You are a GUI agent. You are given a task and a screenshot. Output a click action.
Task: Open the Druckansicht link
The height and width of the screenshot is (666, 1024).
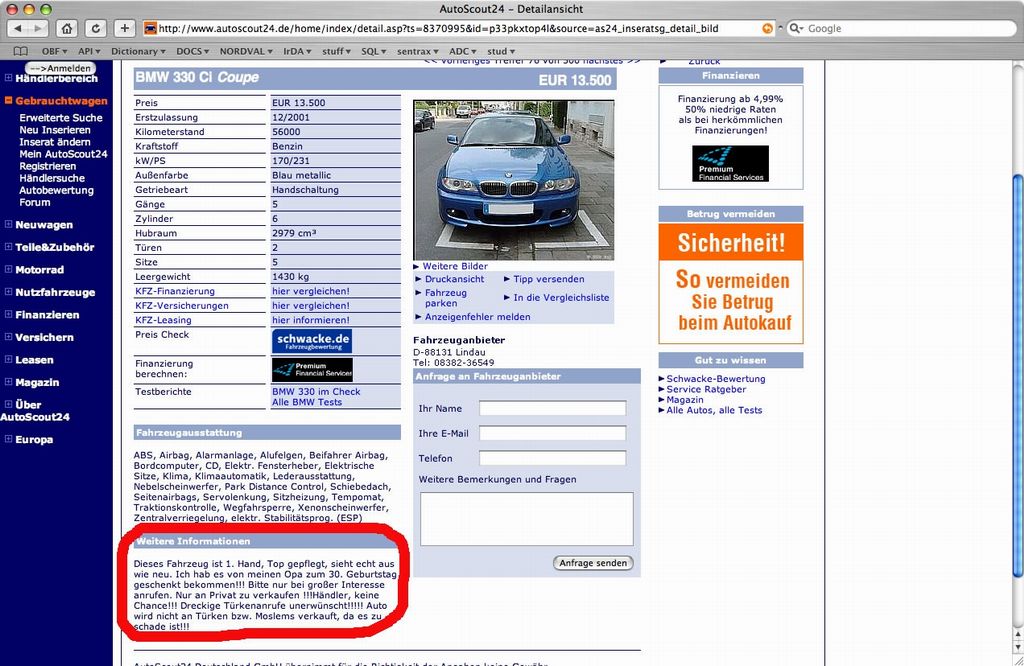point(455,279)
